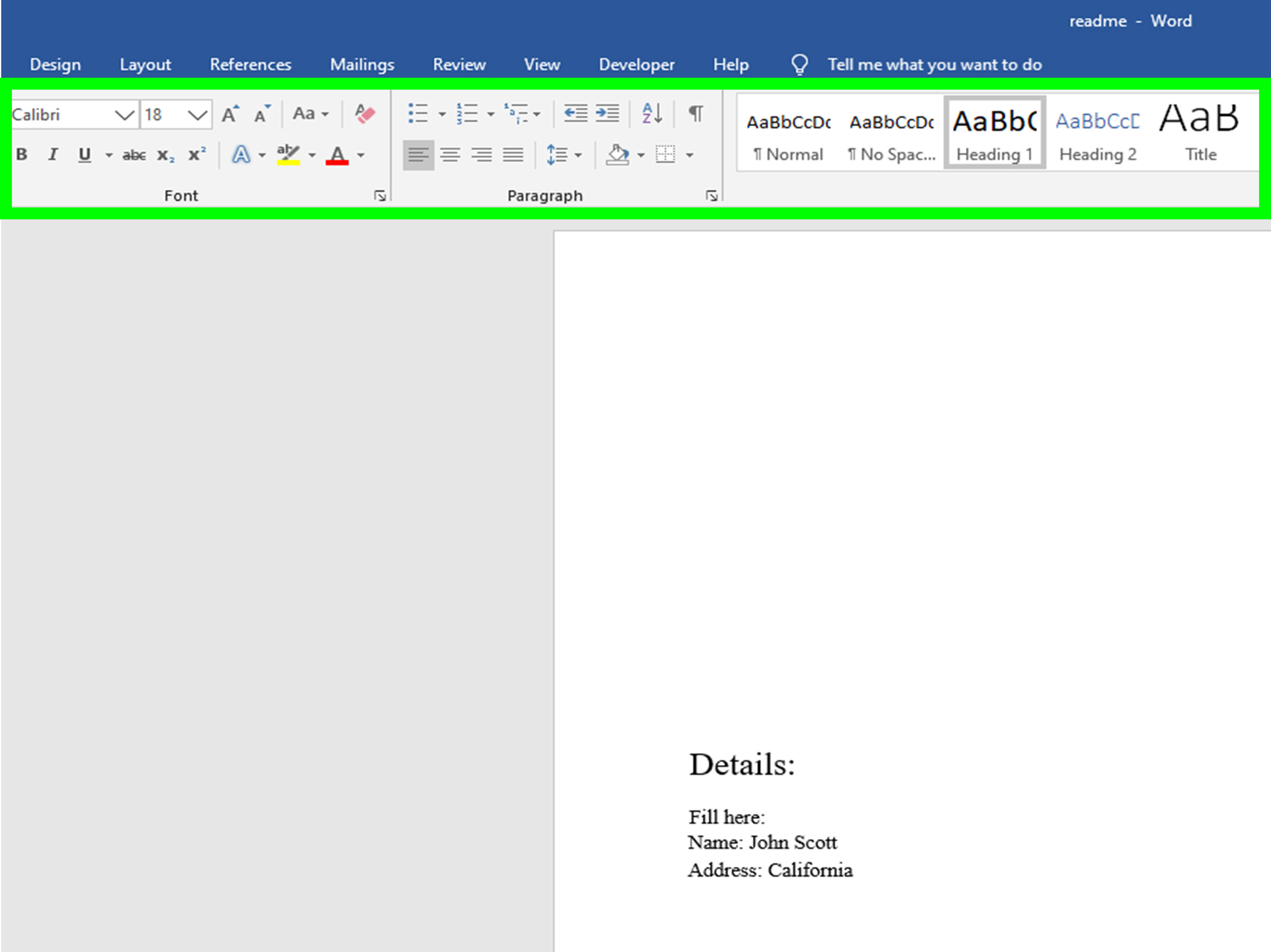
Task: Toggle italic formatting
Action: pyautogui.click(x=53, y=155)
